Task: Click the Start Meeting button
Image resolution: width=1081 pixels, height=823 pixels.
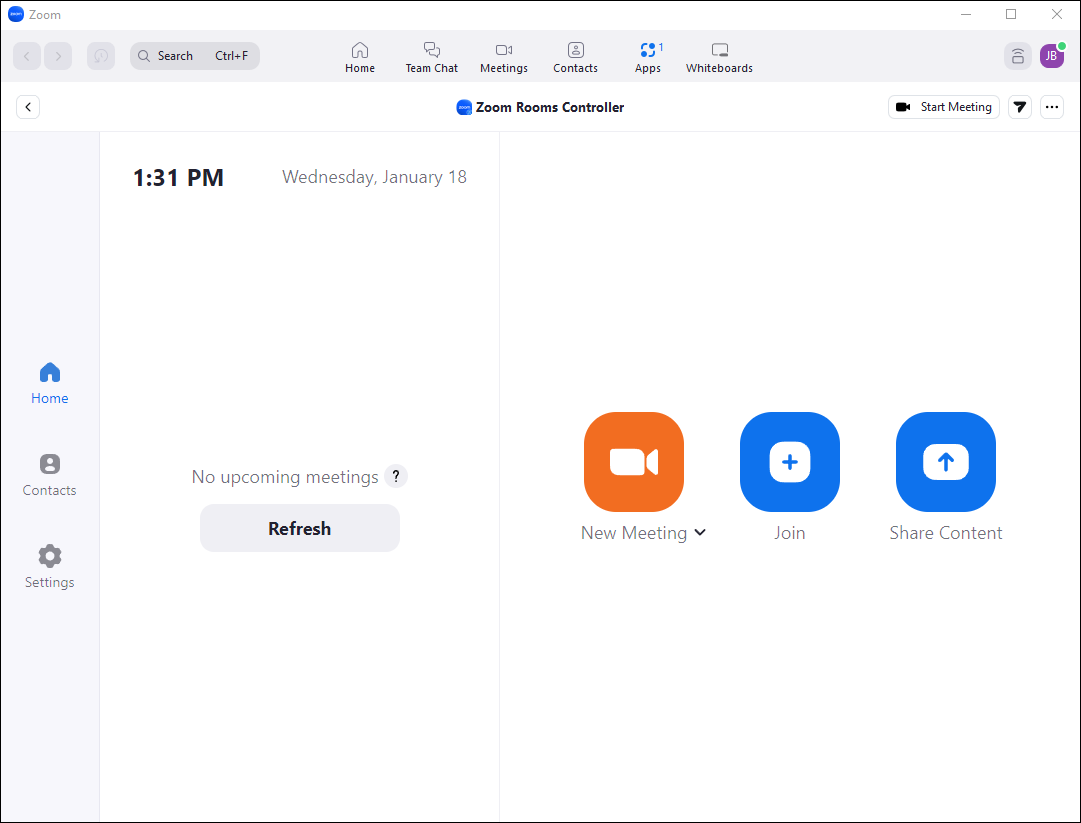Action: tap(944, 107)
